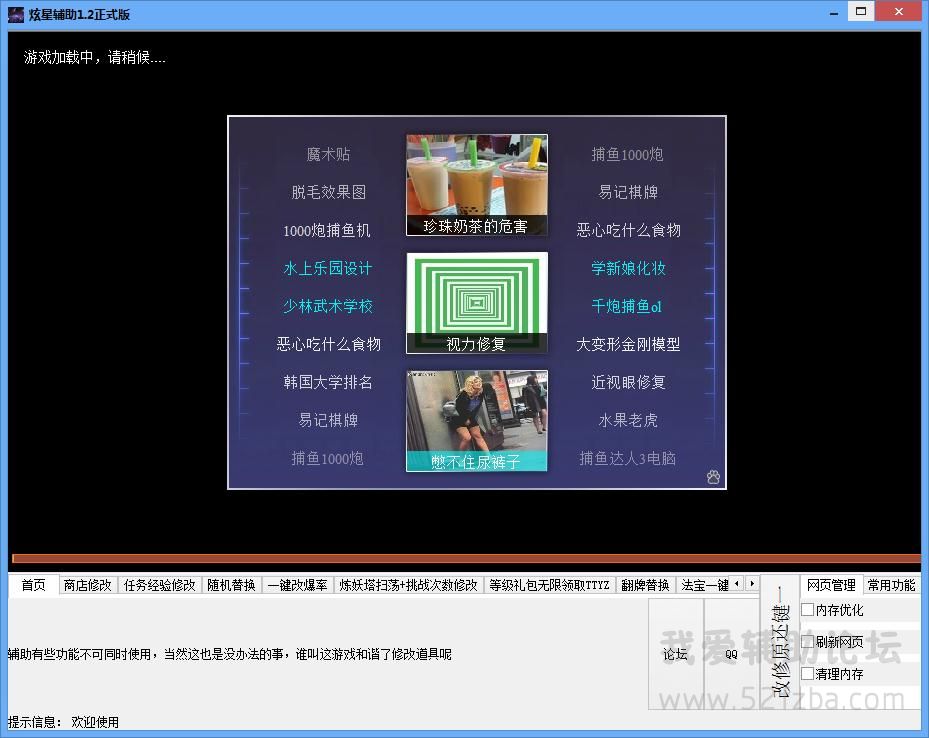Click the 炫星辅助 app icon in title bar
The width and height of the screenshot is (929, 738).
point(16,14)
